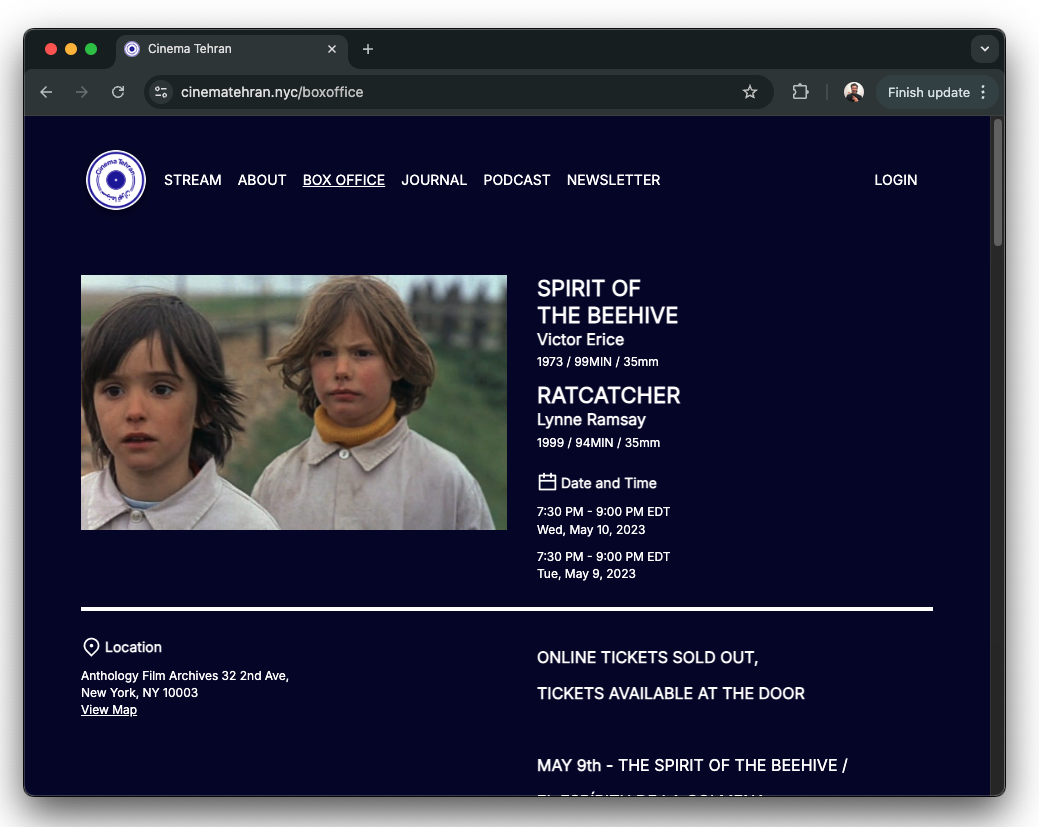Open site information icon in address bar
The height and width of the screenshot is (827, 1039).
tap(161, 92)
